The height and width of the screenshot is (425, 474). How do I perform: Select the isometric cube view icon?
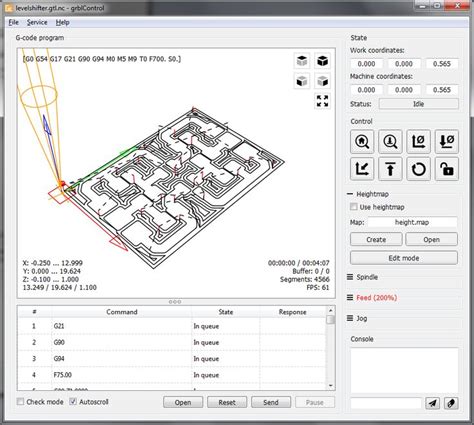[x=322, y=61]
